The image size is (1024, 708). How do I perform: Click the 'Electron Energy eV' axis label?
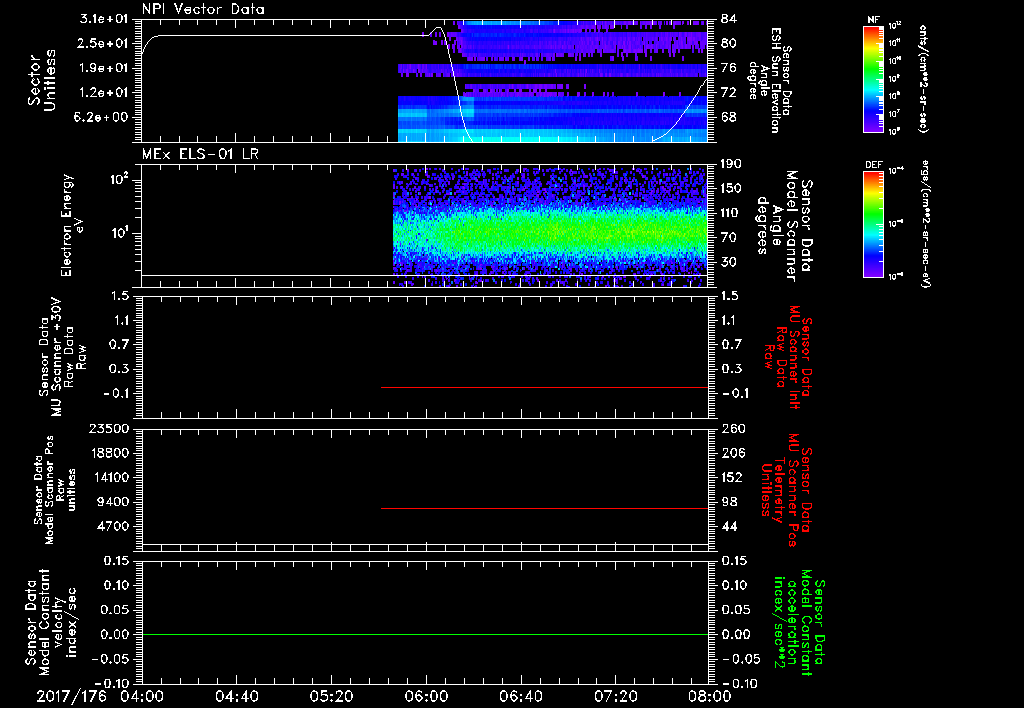[72, 225]
